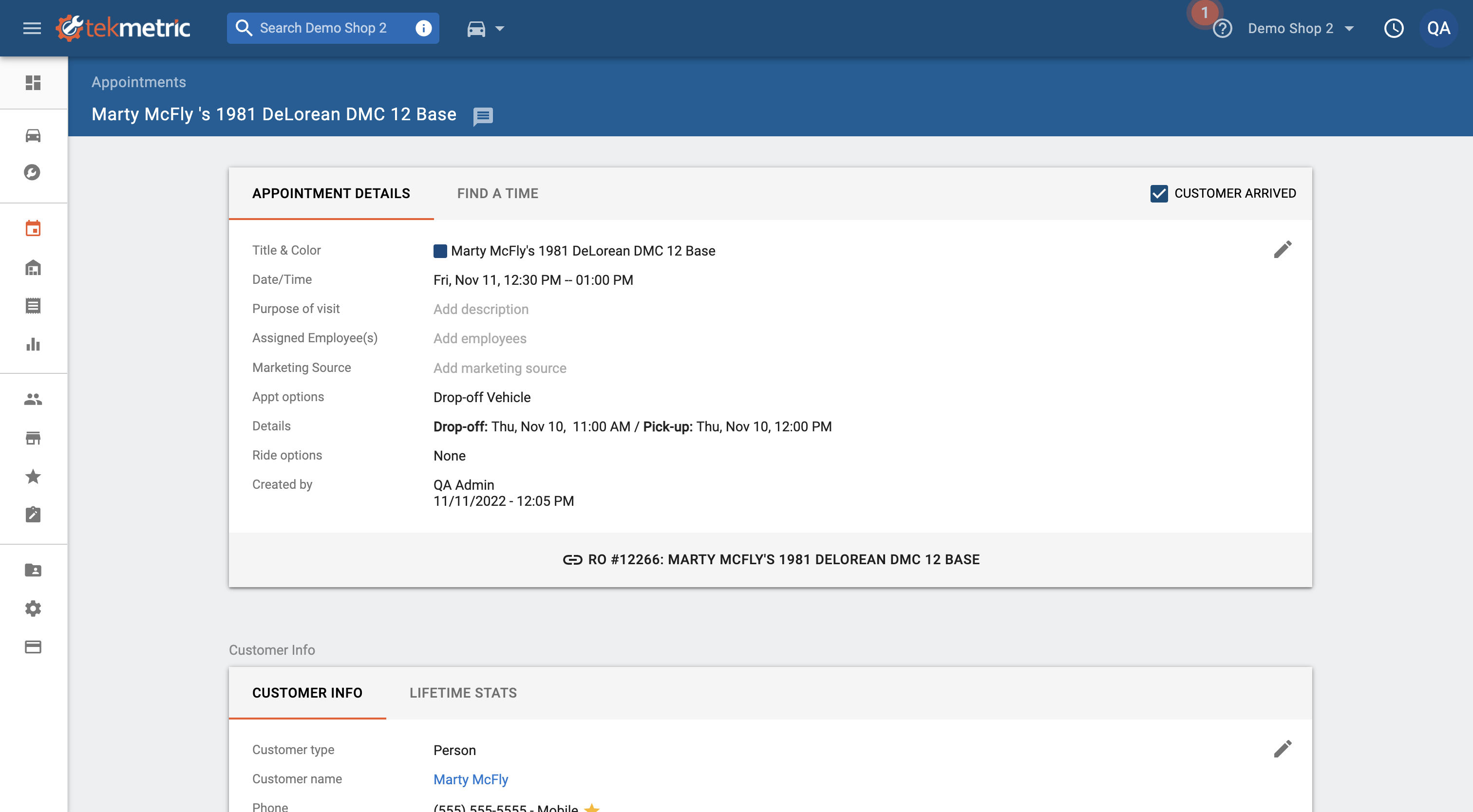Open the Appointments calendar sidebar icon
Image resolution: width=1473 pixels, height=812 pixels.
(x=33, y=228)
